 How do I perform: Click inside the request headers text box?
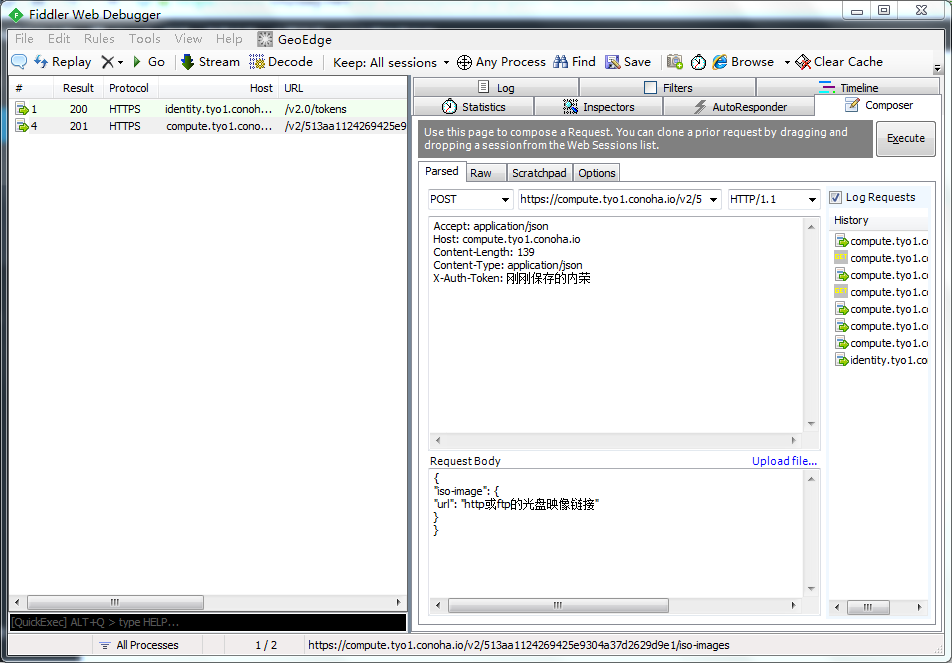tap(616, 325)
